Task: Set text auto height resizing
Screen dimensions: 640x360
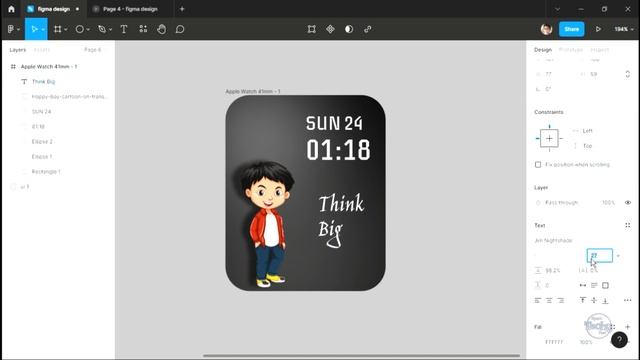Action: click(x=594, y=285)
